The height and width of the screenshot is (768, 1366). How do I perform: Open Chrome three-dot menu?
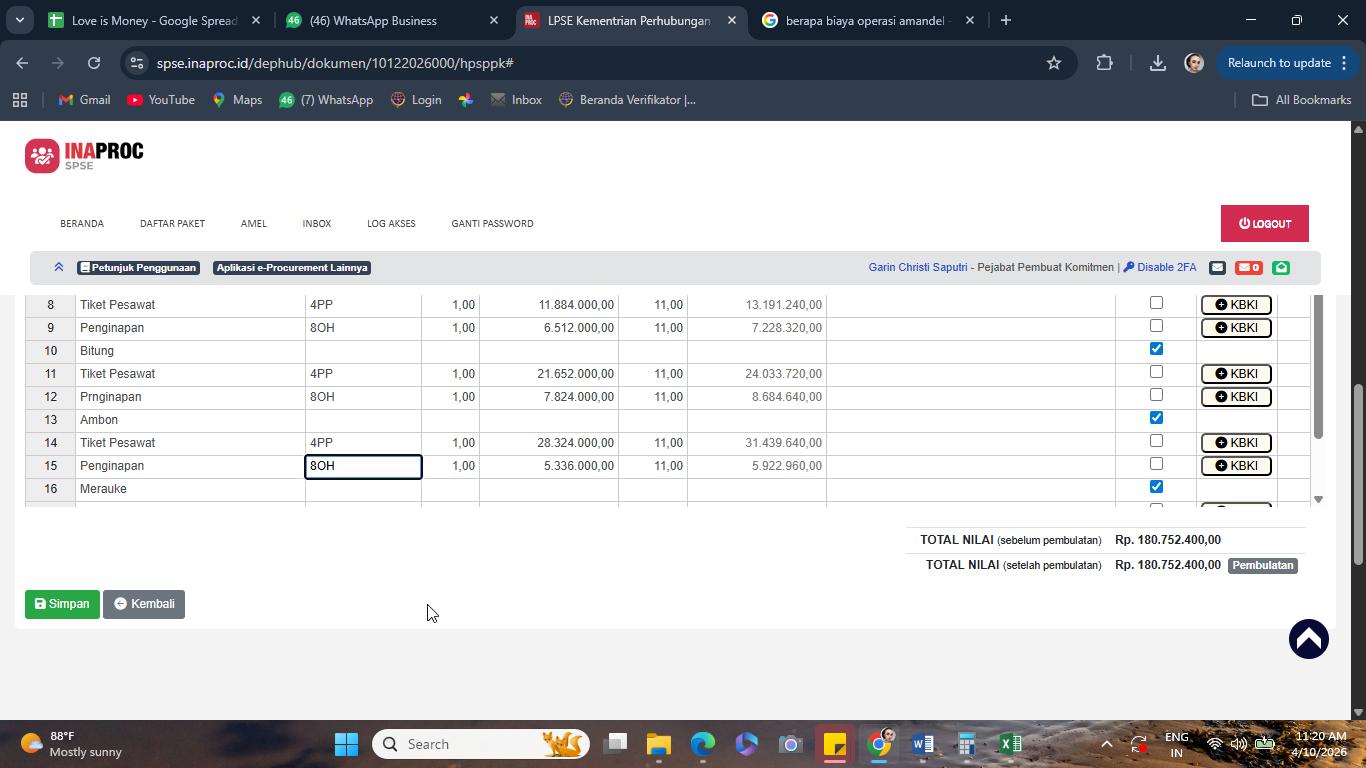[x=1344, y=63]
